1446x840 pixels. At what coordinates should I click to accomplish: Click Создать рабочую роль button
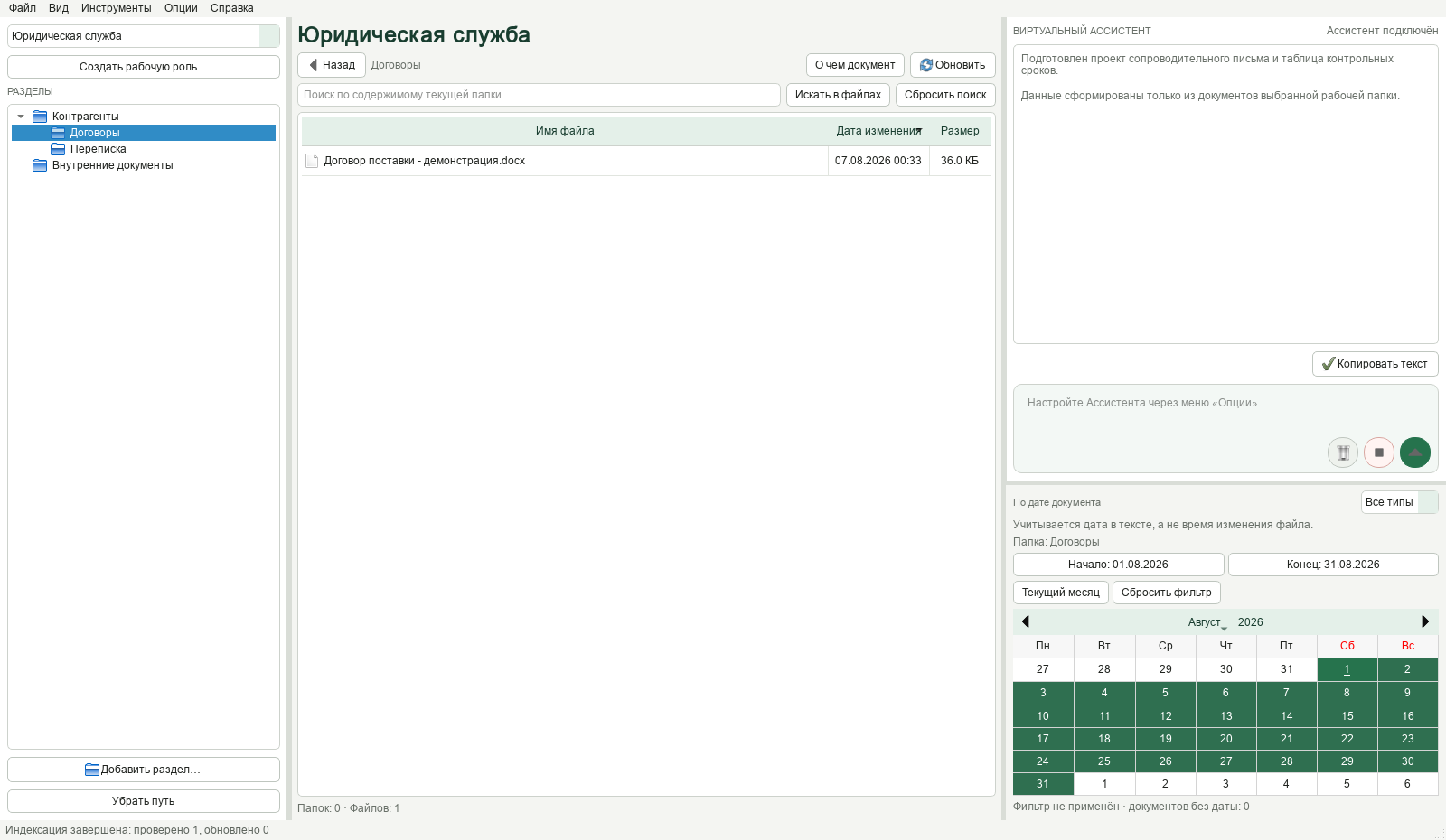[144, 67]
